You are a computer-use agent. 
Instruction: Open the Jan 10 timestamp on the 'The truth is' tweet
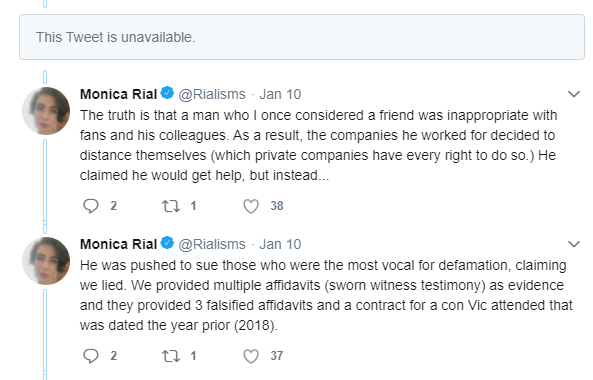pyautogui.click(x=280, y=94)
